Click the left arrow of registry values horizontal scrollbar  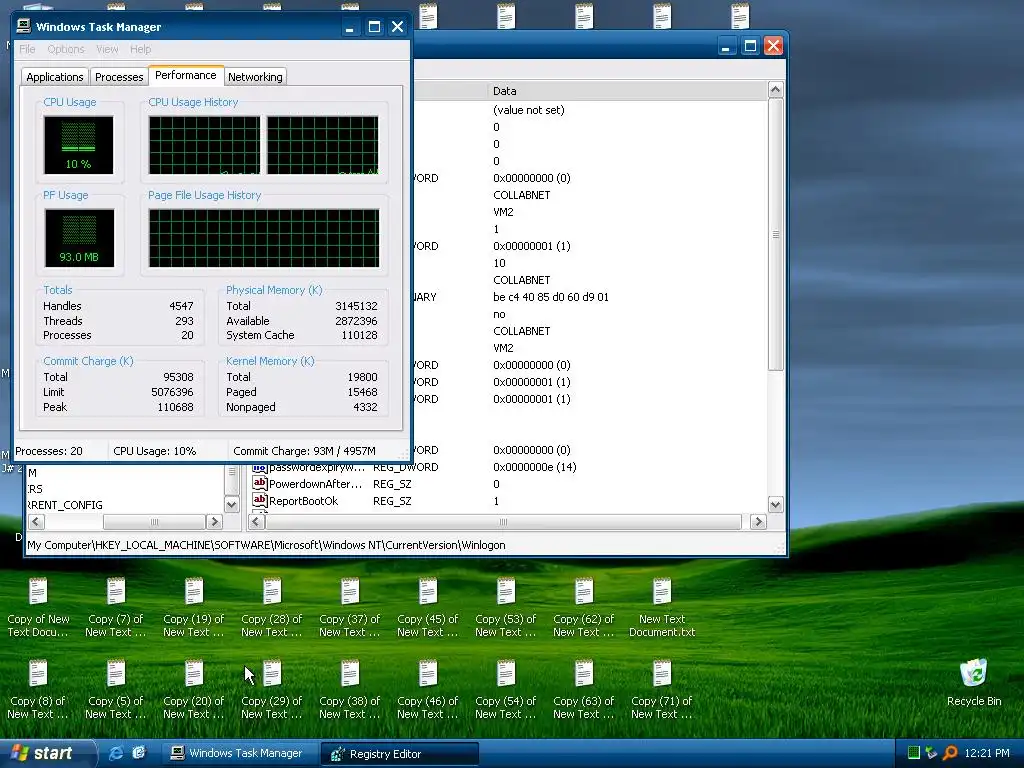click(257, 522)
